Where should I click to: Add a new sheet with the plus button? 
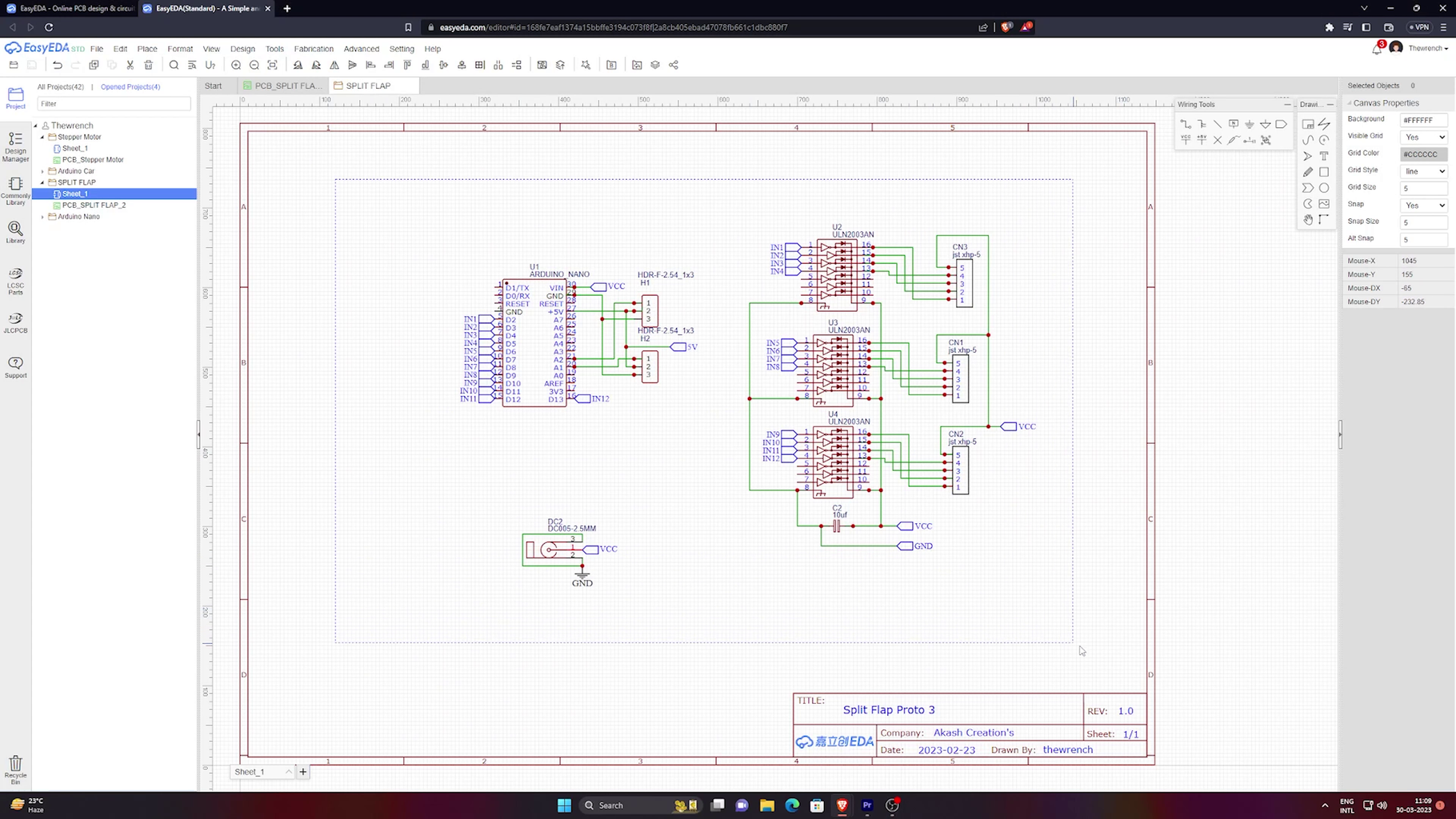pos(302,772)
